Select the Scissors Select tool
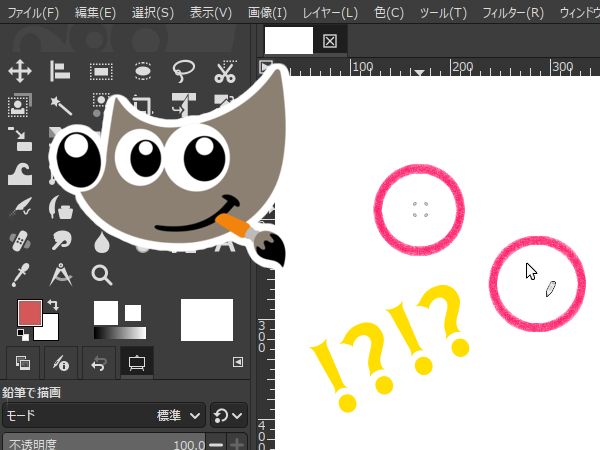Viewport: 600px width, 450px height. tap(225, 72)
